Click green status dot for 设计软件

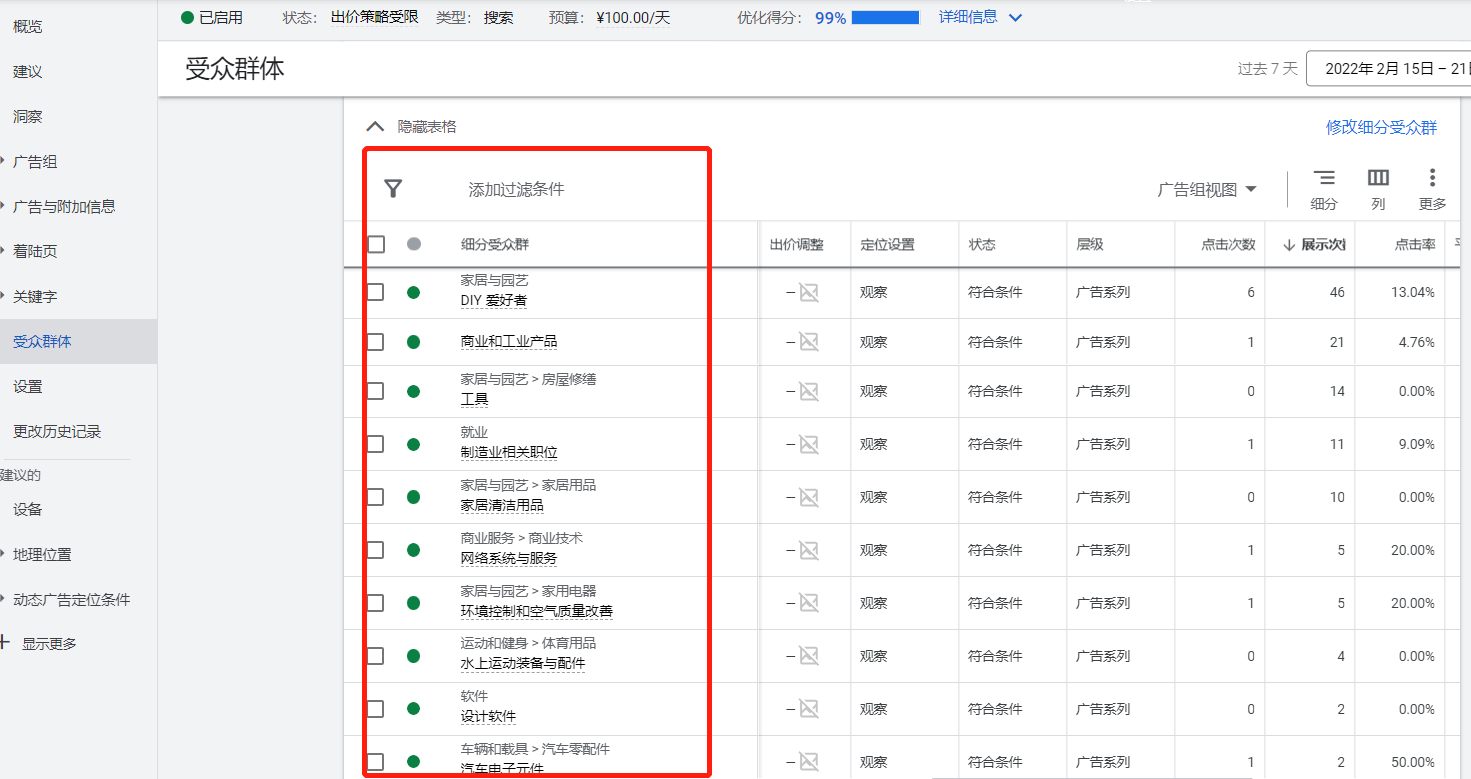(413, 709)
